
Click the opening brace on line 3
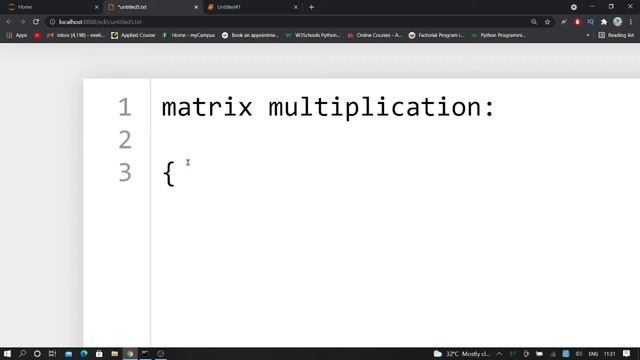pos(169,173)
